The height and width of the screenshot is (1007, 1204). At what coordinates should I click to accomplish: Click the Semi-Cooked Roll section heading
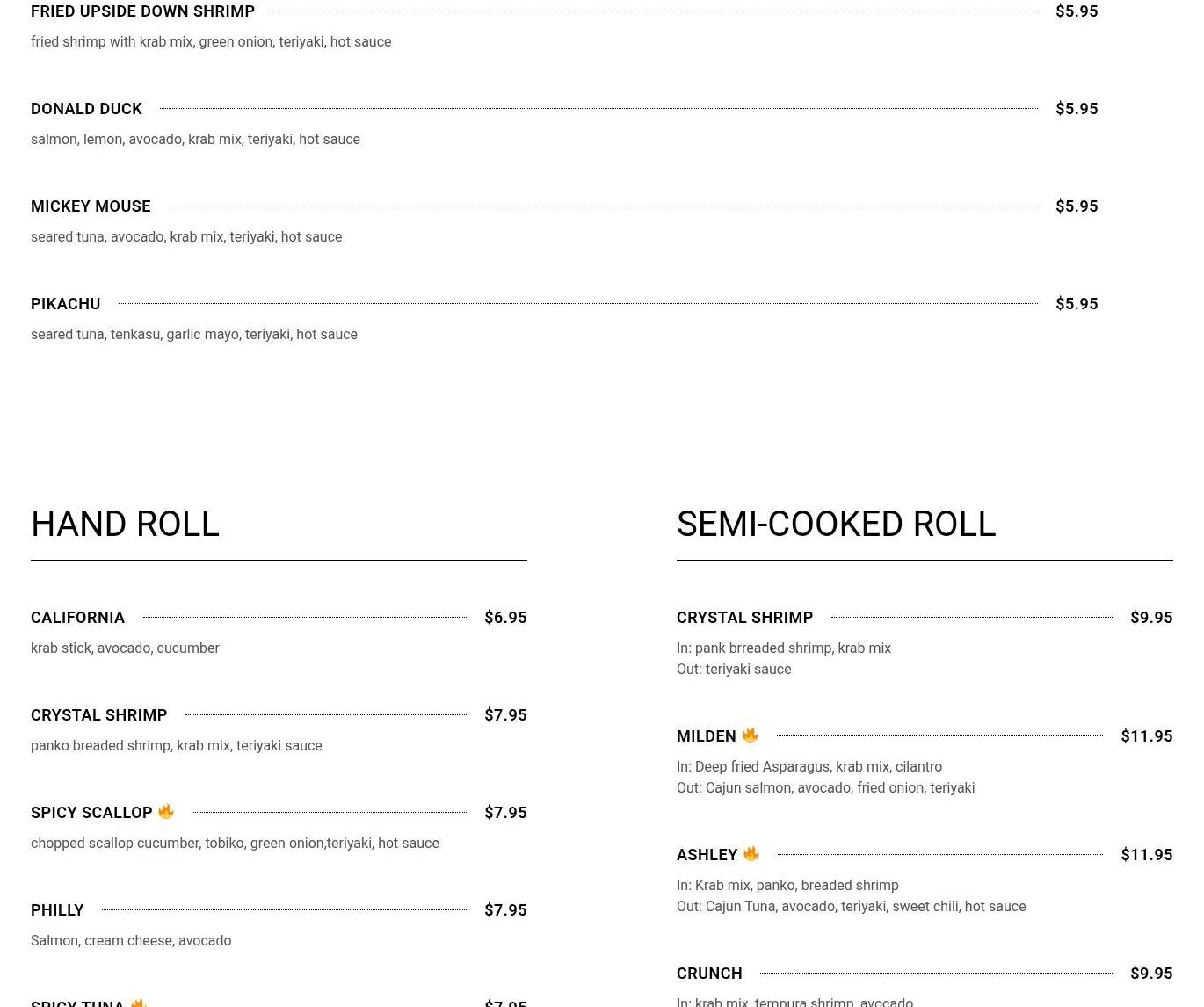pyautogui.click(x=836, y=524)
